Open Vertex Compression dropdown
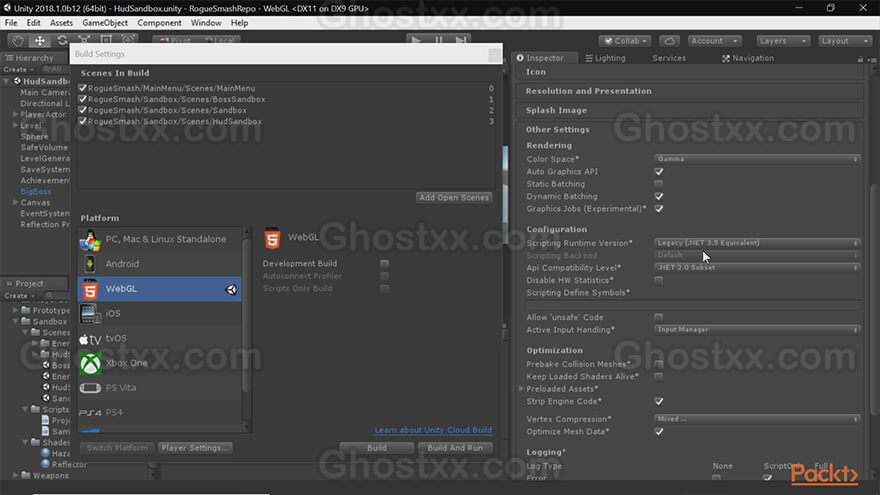Screen dimensions: 880x495 point(757,419)
